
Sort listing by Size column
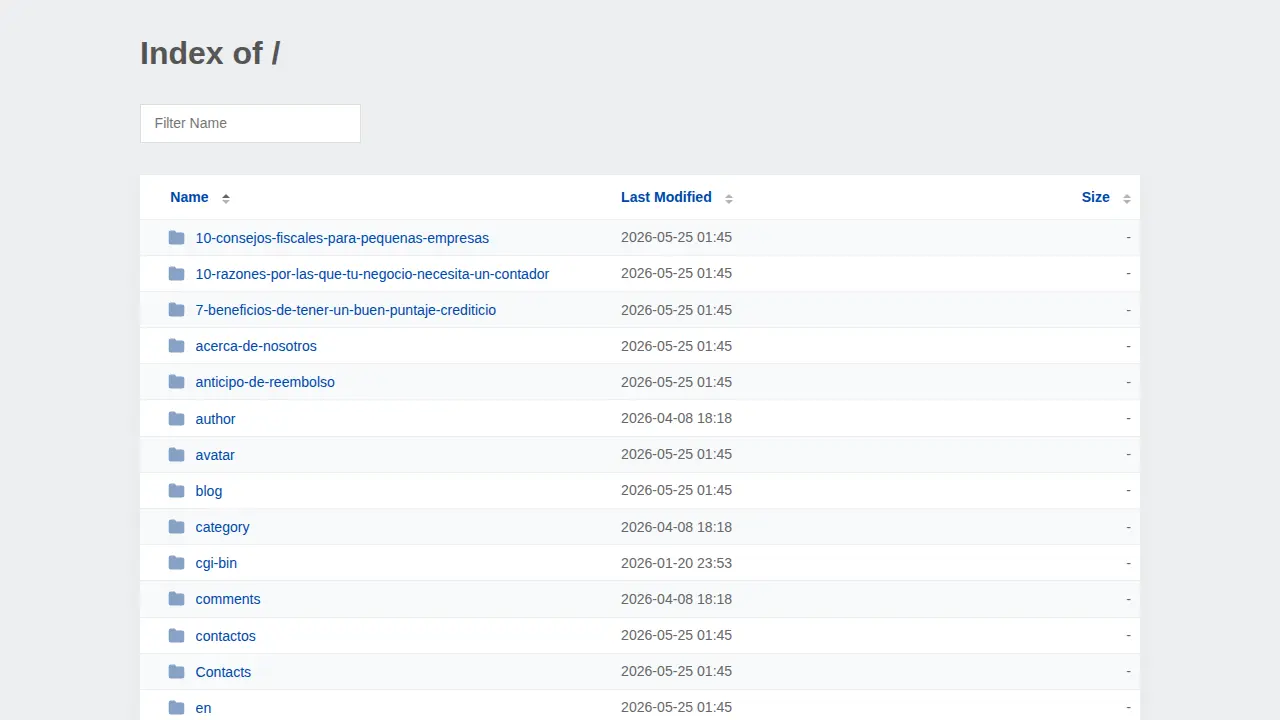[1096, 197]
